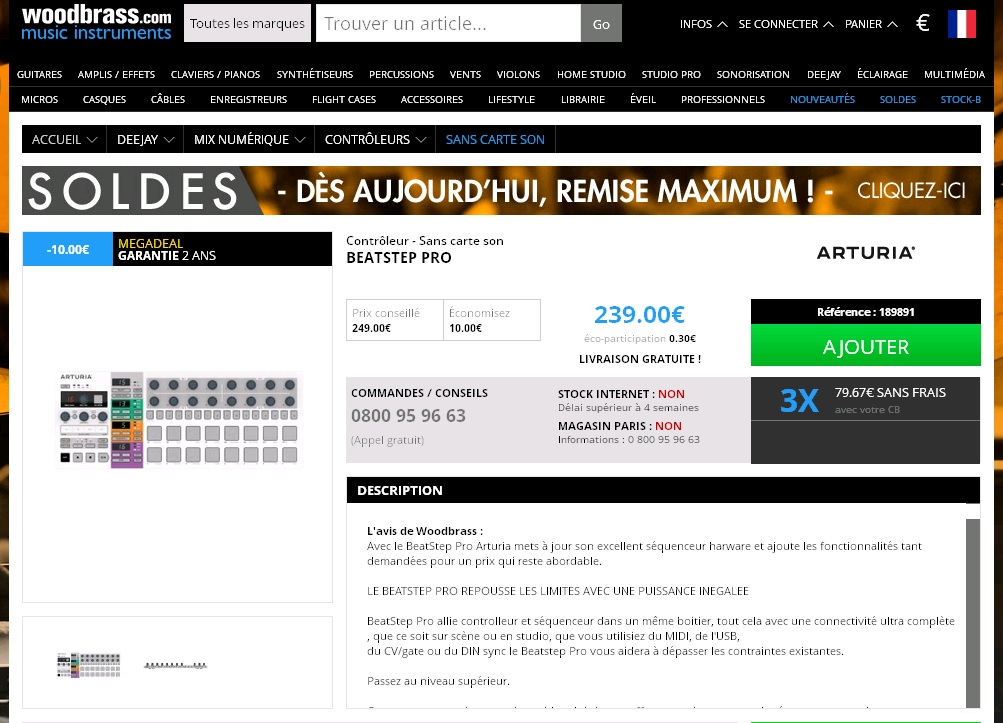Click SANS CARTE SON breadcrumb

tap(495, 139)
